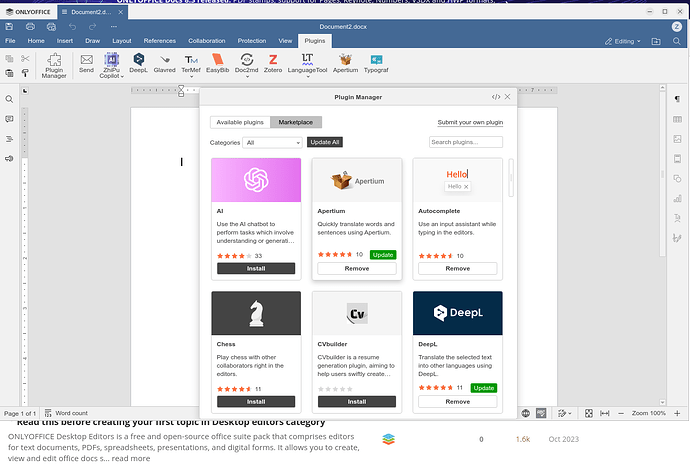Click the developer mode code icon
690x470 pixels.
coord(496,97)
